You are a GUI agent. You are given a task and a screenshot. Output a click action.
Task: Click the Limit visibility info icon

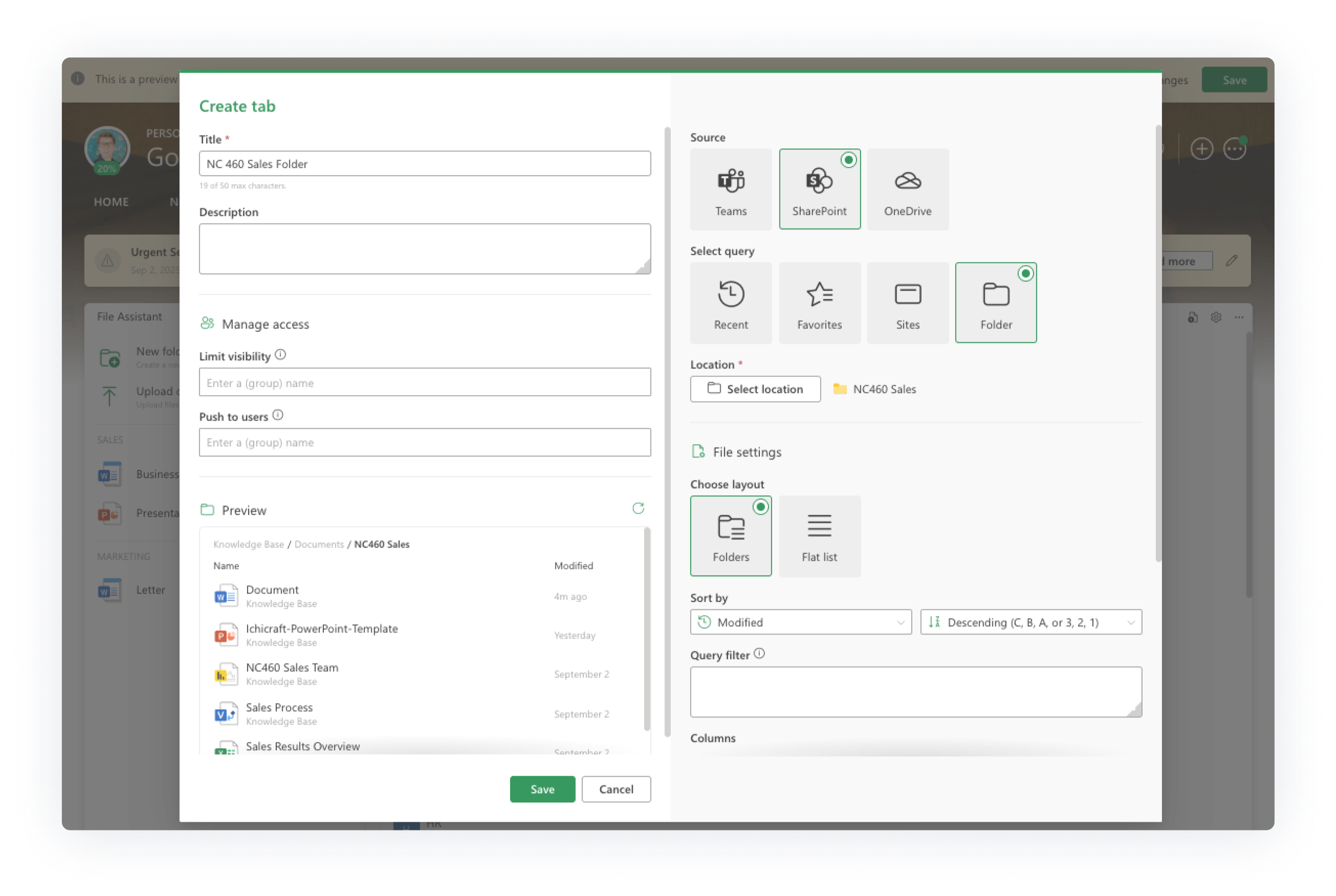(280, 355)
